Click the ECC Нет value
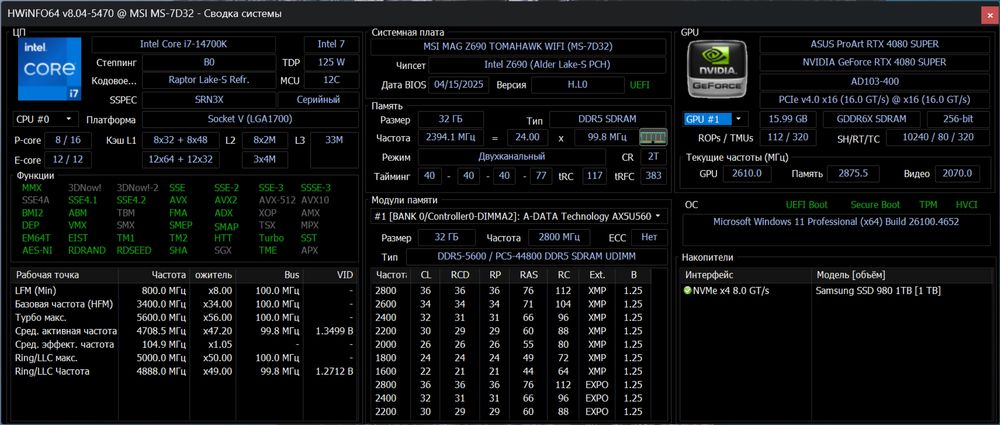The image size is (1000, 425). 649,237
